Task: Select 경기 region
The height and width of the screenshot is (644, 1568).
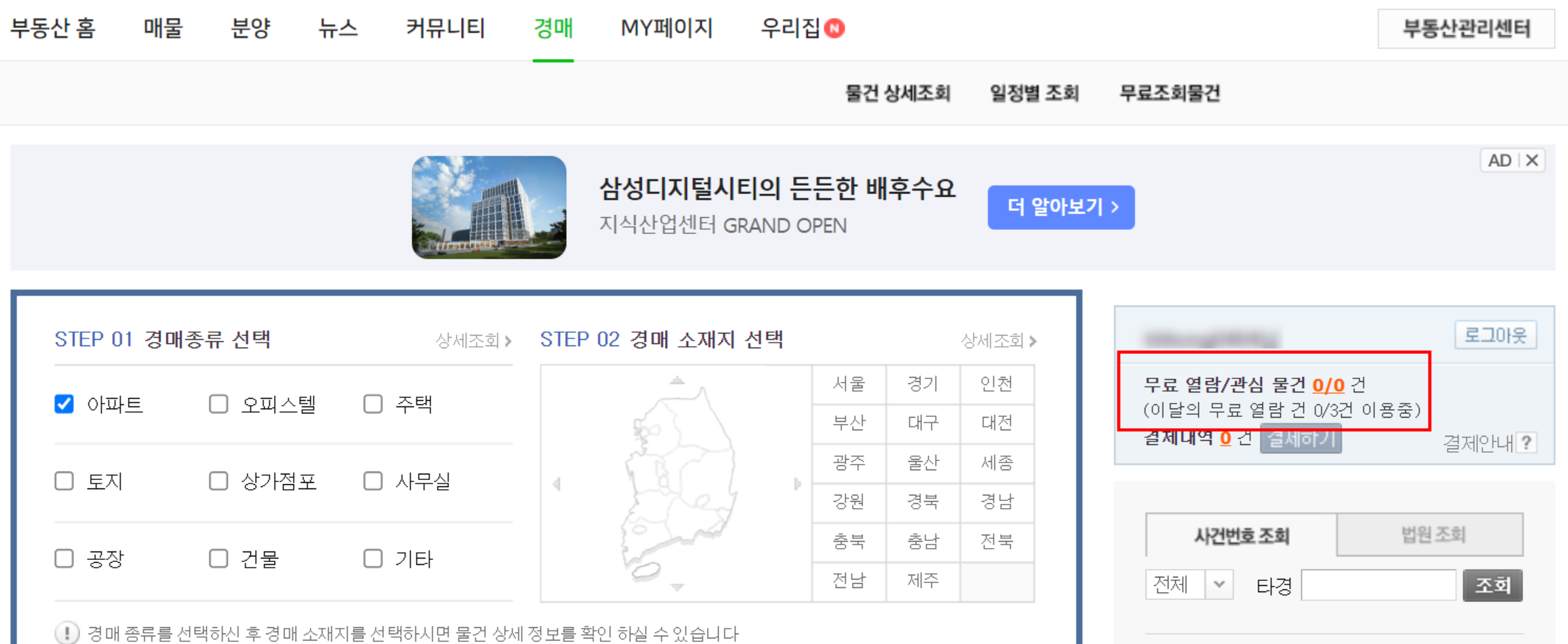Action: tap(923, 384)
